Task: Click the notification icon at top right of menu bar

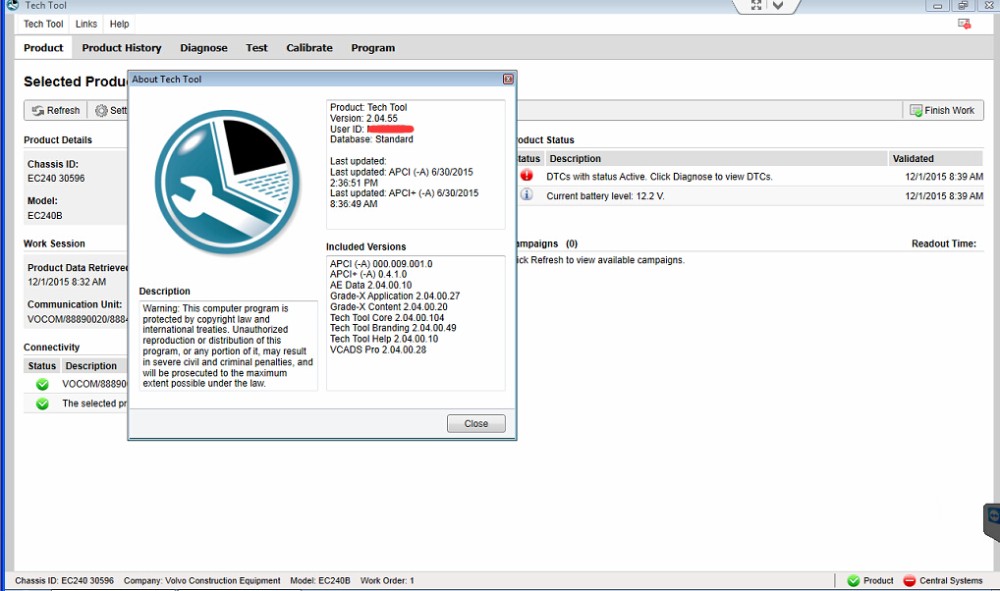Action: [x=964, y=24]
